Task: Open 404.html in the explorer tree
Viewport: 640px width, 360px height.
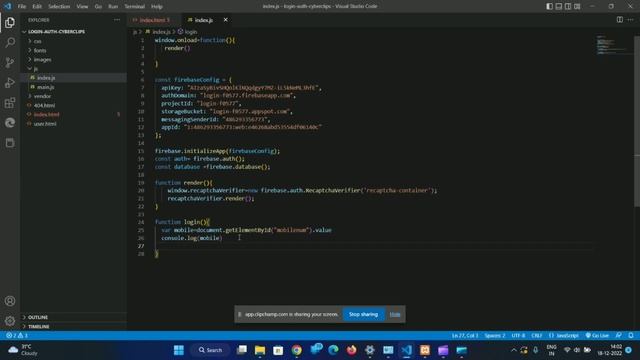Action: tap(73, 105)
